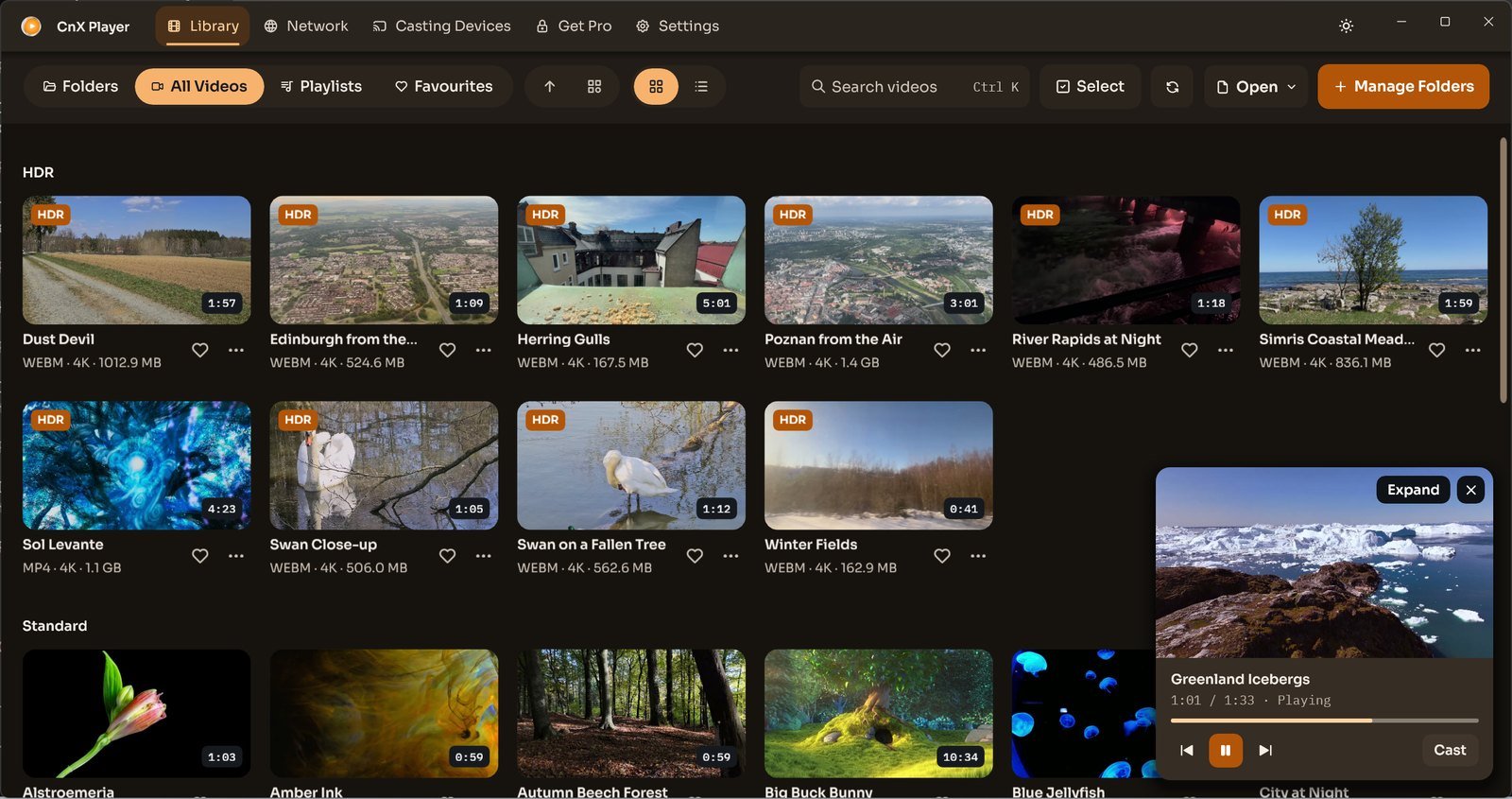Show the Favourites view
This screenshot has width=1512, height=799.
coord(444,86)
